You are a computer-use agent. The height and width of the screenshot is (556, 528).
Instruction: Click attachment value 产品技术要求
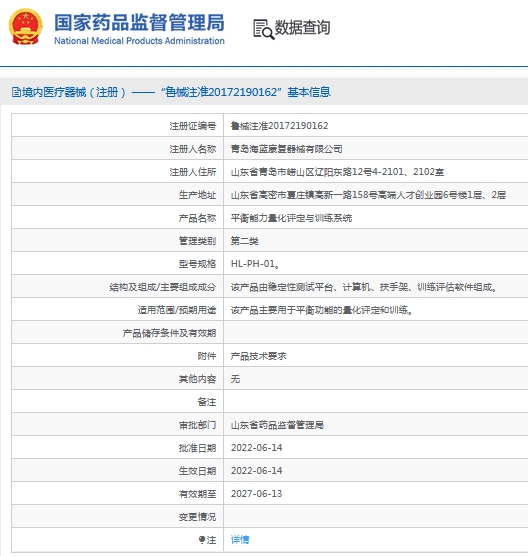click(x=259, y=356)
